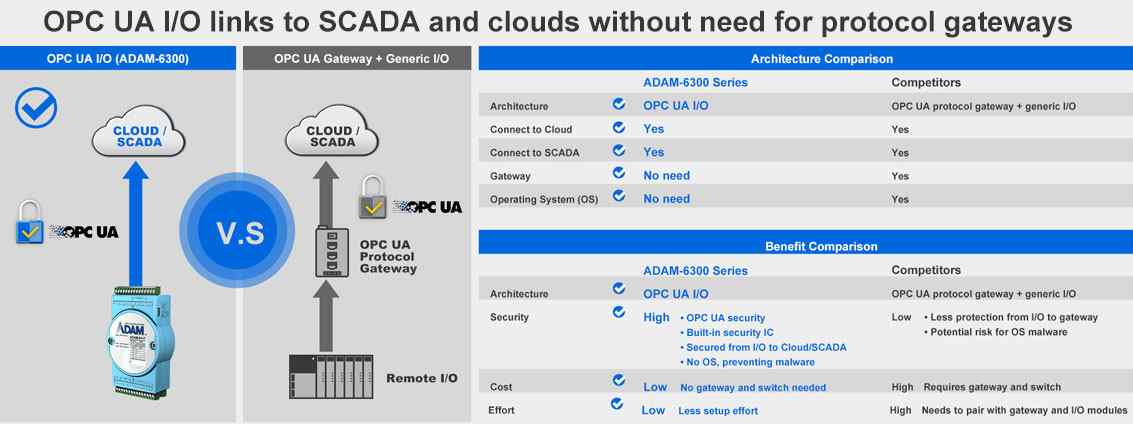Click blue Yes in the Connect to SCADA row
Image resolution: width=1133 pixels, height=424 pixels.
tap(653, 152)
